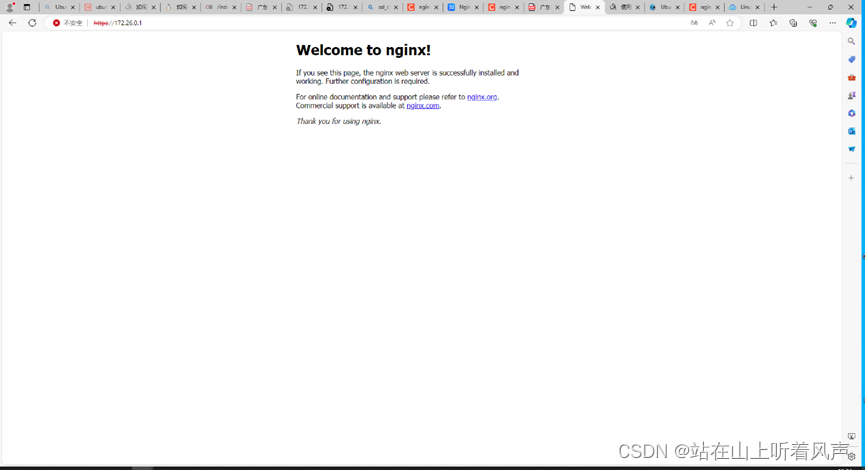Switch to the OS /ind tab
The width and height of the screenshot is (865, 470).
[x=221, y=7]
